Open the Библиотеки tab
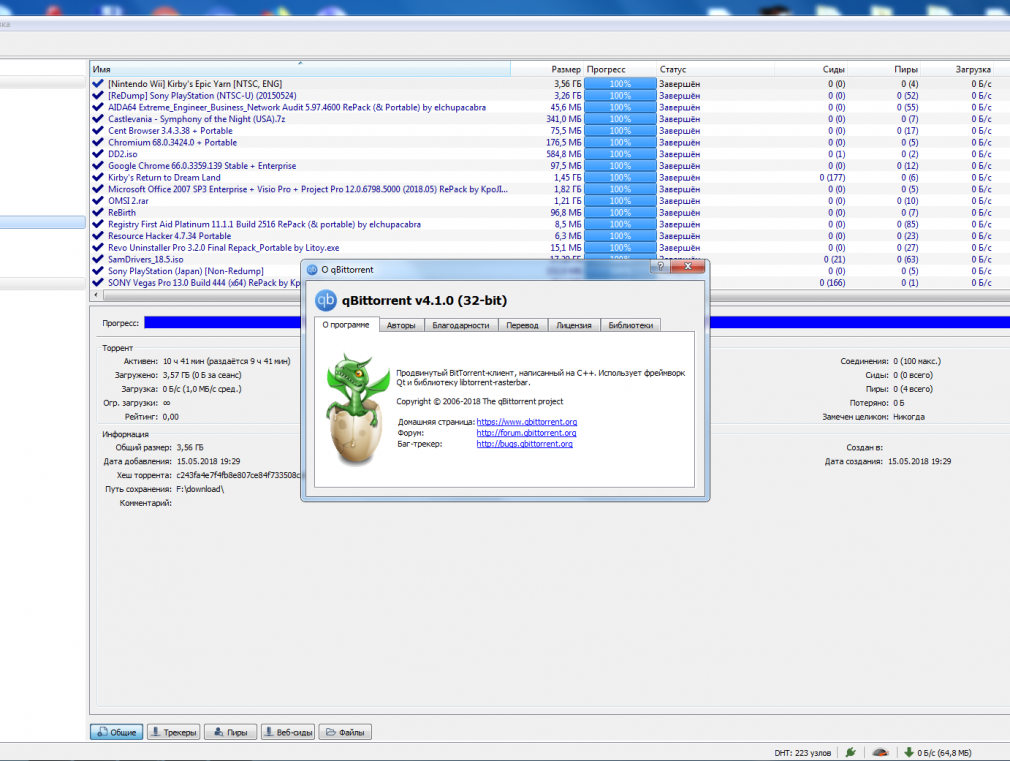 pyautogui.click(x=631, y=325)
